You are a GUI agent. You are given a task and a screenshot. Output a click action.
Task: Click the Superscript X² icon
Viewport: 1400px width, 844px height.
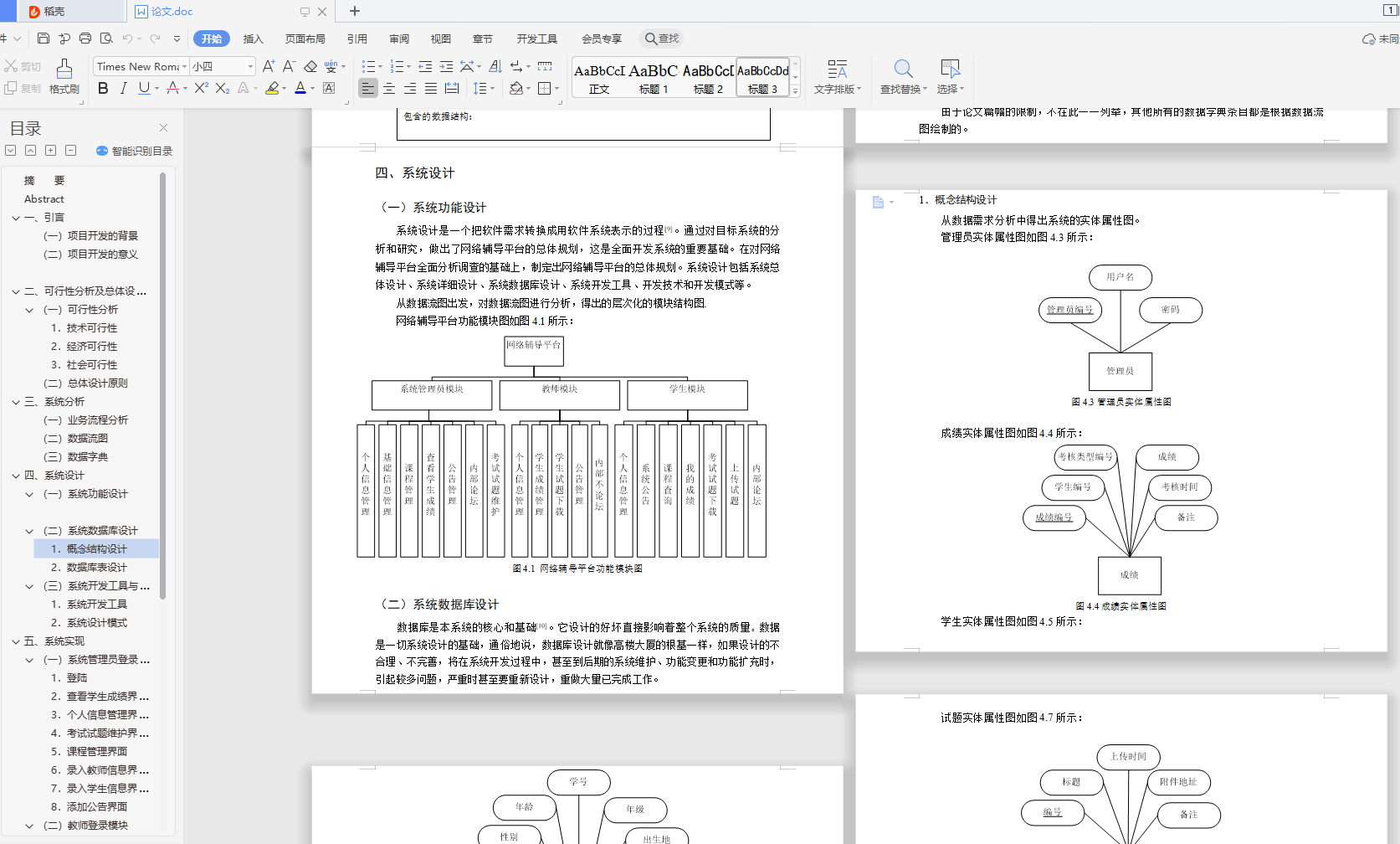pos(201,88)
